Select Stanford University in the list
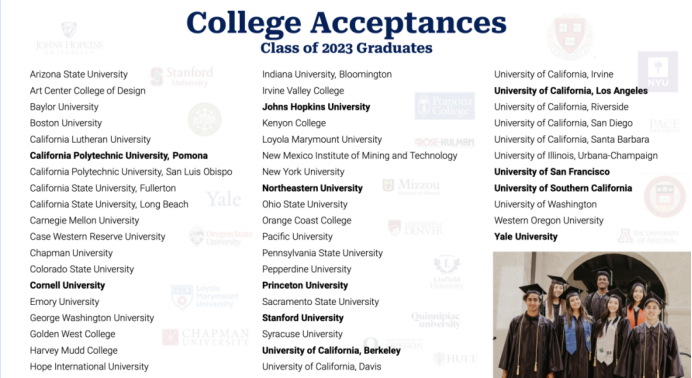This screenshot has height=378, width=692. 303,318
